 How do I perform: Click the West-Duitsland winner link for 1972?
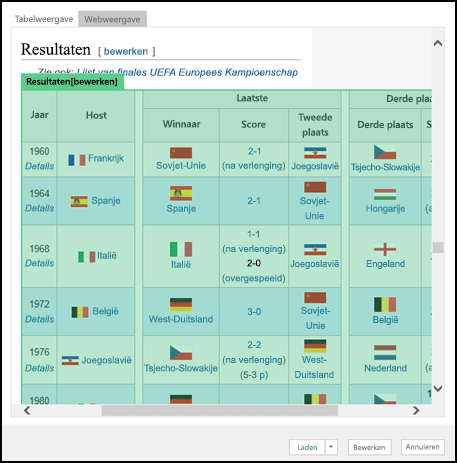pyautogui.click(x=181, y=319)
